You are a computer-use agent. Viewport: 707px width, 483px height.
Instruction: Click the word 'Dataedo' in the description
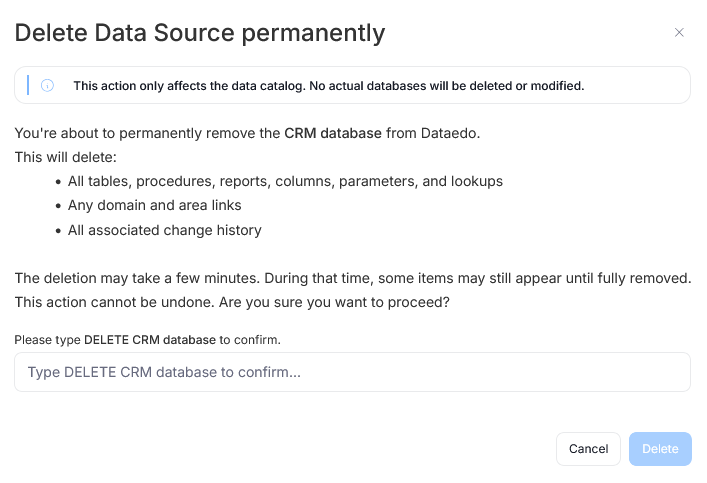pos(448,133)
